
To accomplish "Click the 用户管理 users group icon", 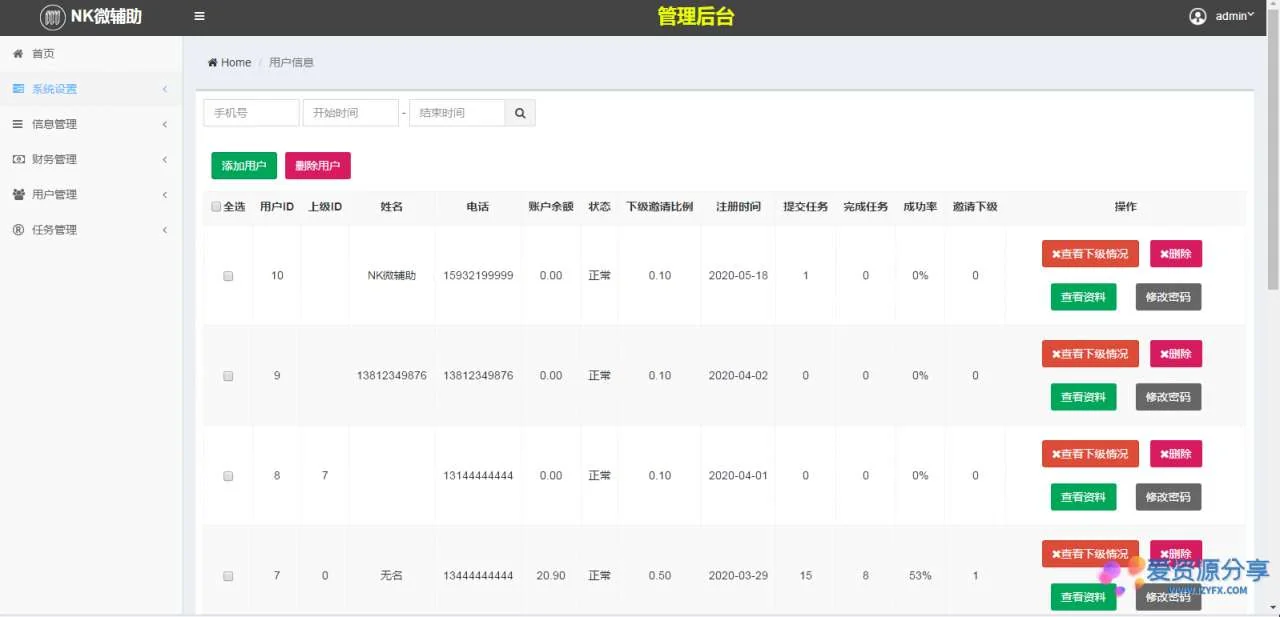I will click(x=18, y=195).
